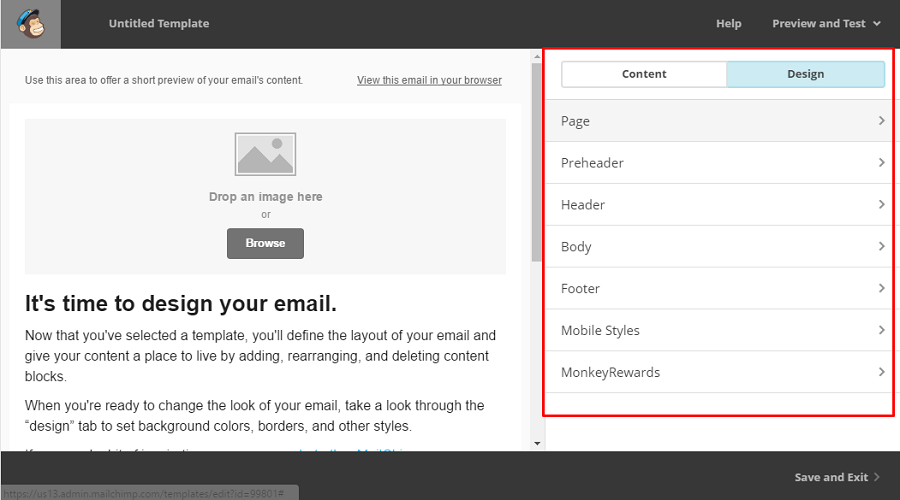Click the Untitled Template title
The height and width of the screenshot is (500, 900).
(x=159, y=24)
